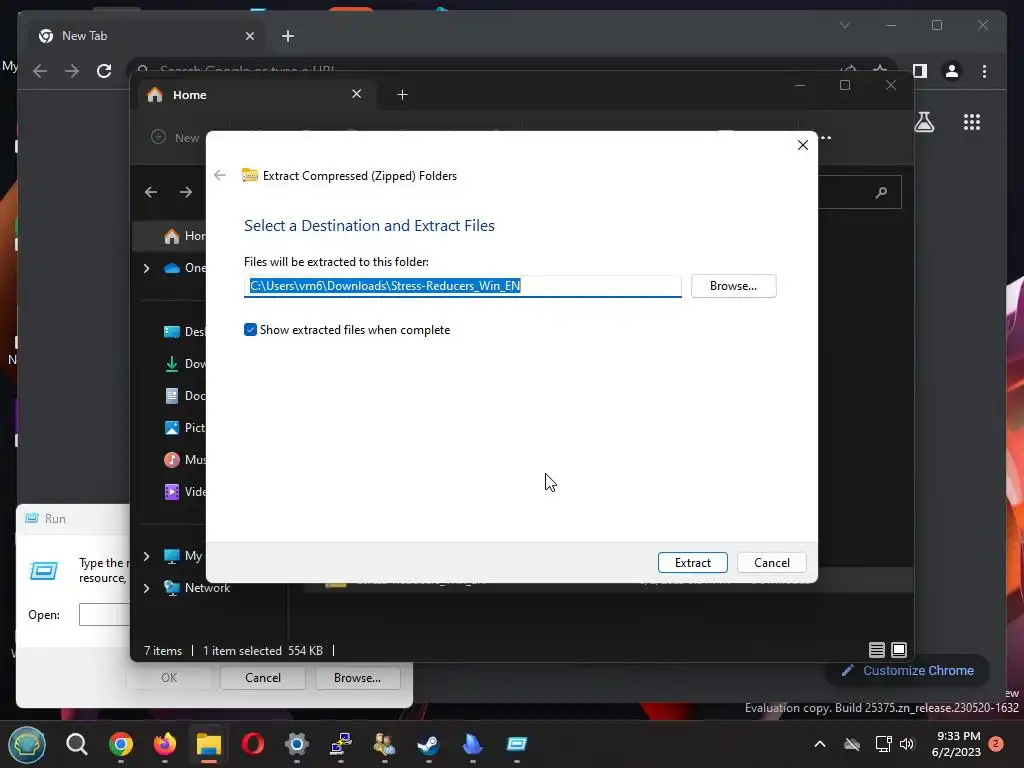Close the Chrome New Tab tab
The width and height of the screenshot is (1024, 768).
[x=249, y=36]
